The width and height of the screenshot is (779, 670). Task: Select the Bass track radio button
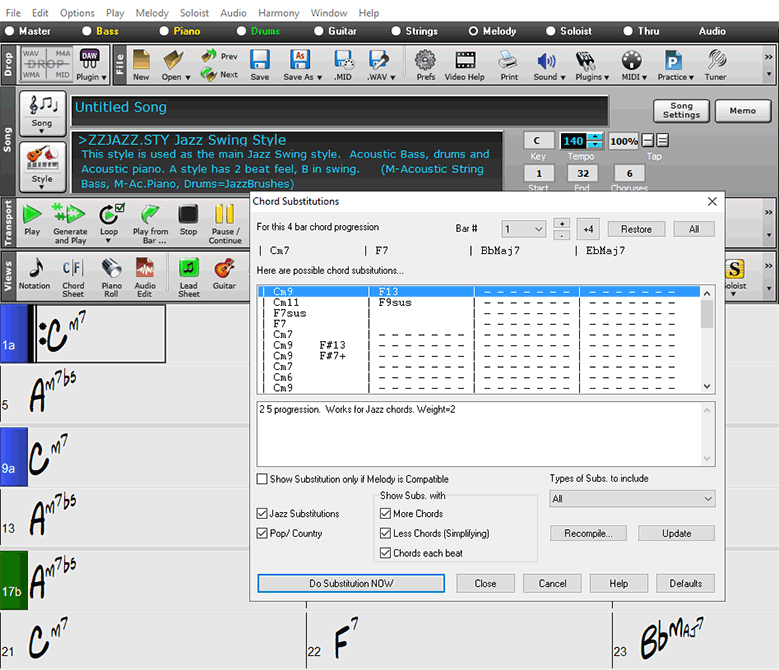87,31
